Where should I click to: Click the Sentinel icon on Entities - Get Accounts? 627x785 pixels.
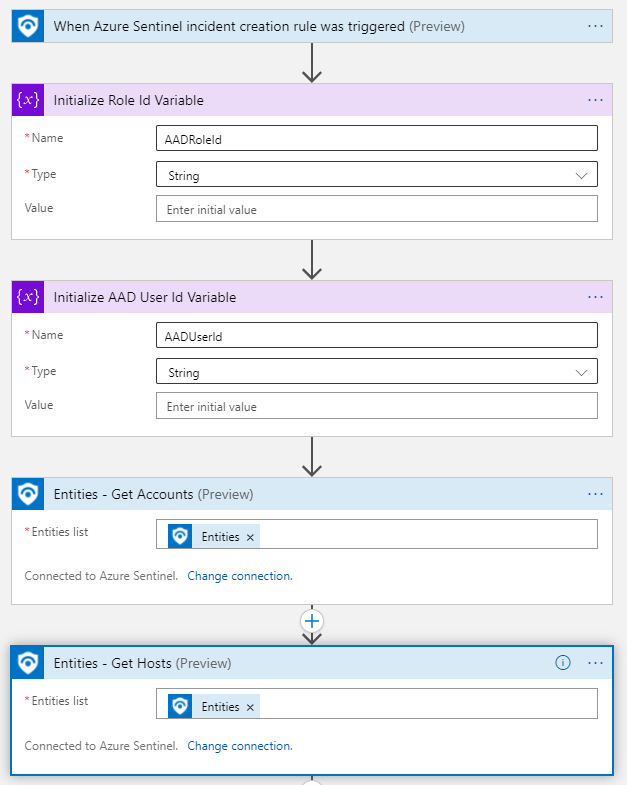pyautogui.click(x=27, y=494)
